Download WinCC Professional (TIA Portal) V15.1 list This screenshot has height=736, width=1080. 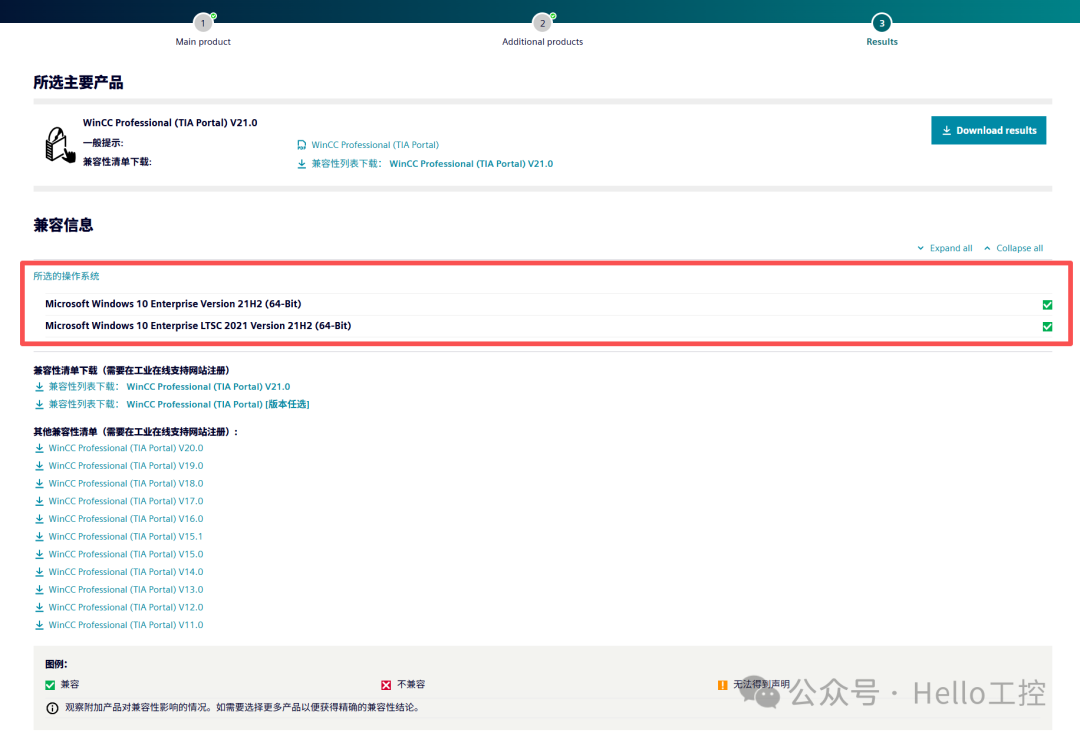point(125,536)
